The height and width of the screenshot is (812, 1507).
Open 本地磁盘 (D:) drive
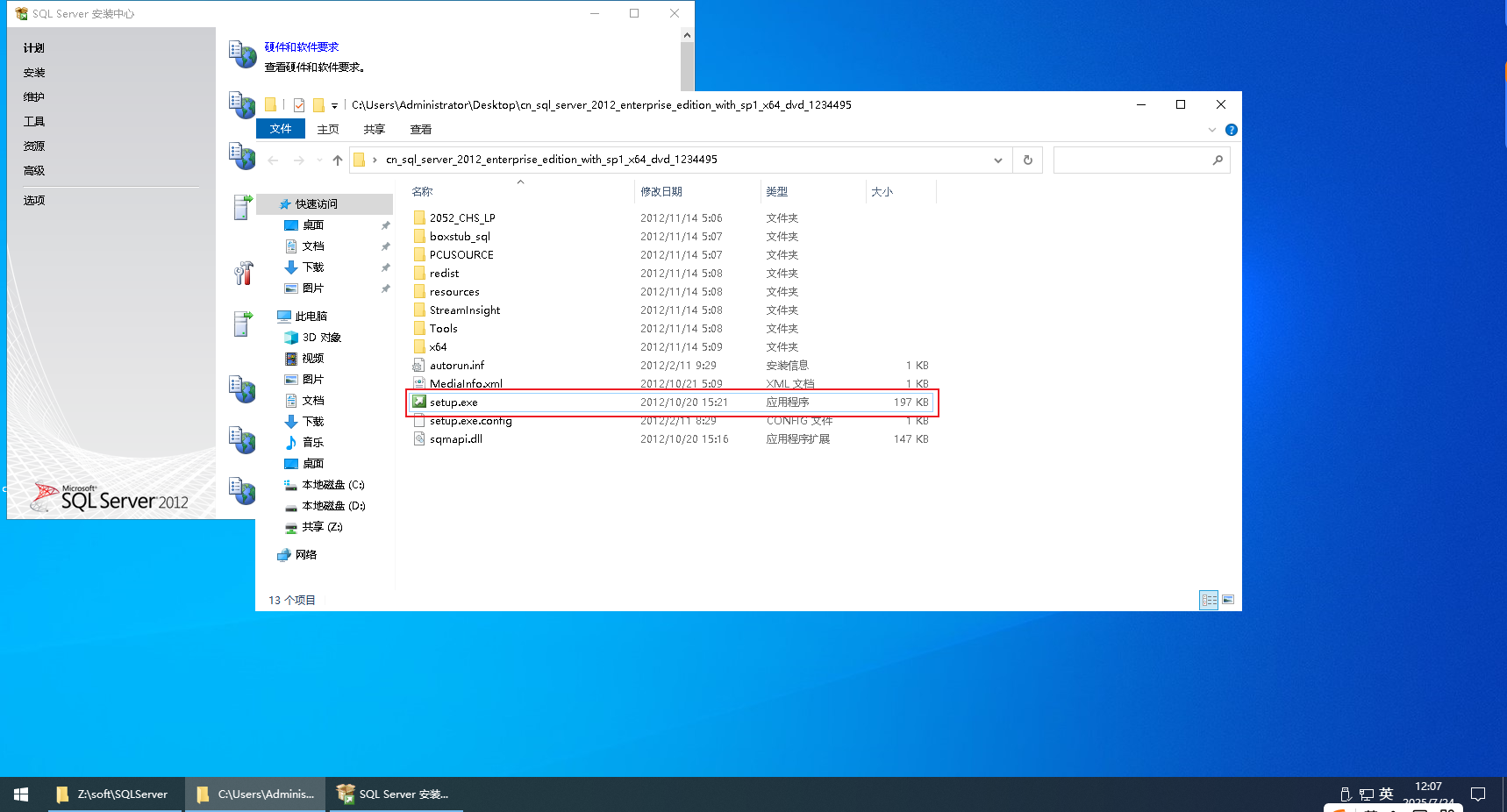(325, 506)
